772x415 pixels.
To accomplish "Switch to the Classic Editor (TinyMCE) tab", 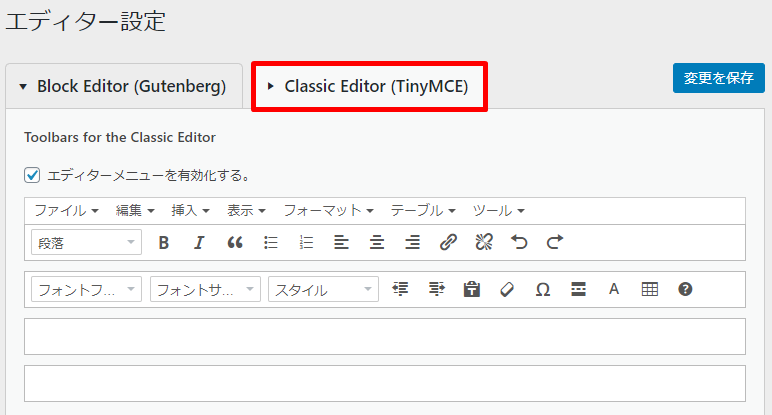I will click(x=369, y=86).
